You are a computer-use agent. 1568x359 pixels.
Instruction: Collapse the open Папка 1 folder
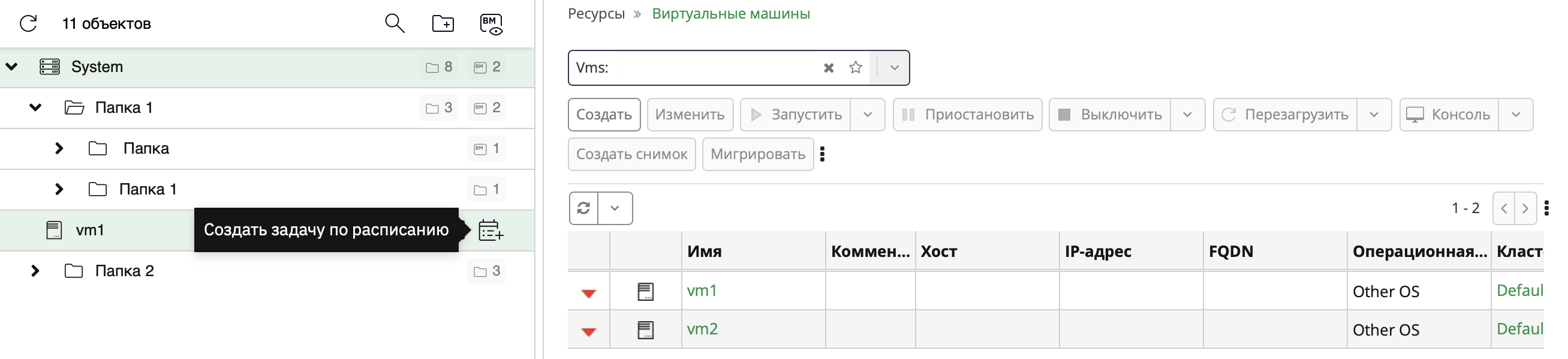point(35,107)
